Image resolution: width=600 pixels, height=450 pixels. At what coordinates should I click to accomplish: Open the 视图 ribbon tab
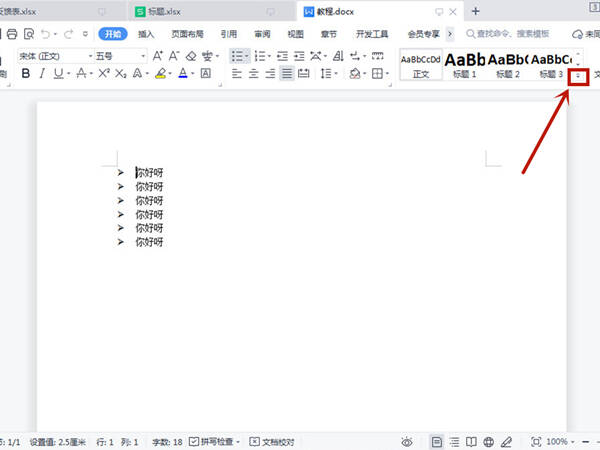tap(296, 34)
